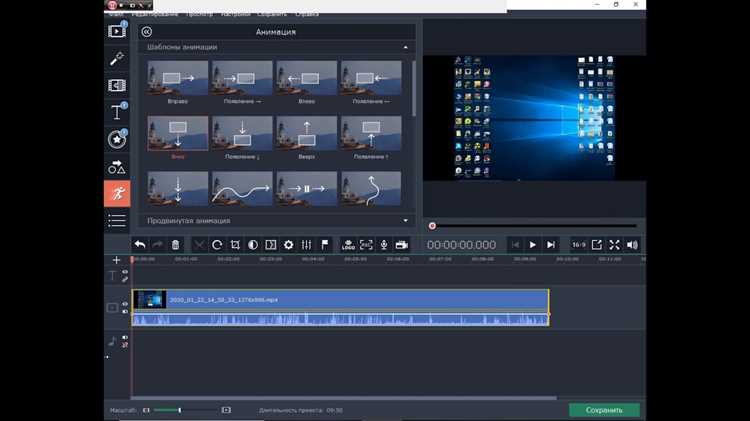750x421 pixels.
Task: Go back with the double-arrow Анимация button
Action: tap(147, 32)
